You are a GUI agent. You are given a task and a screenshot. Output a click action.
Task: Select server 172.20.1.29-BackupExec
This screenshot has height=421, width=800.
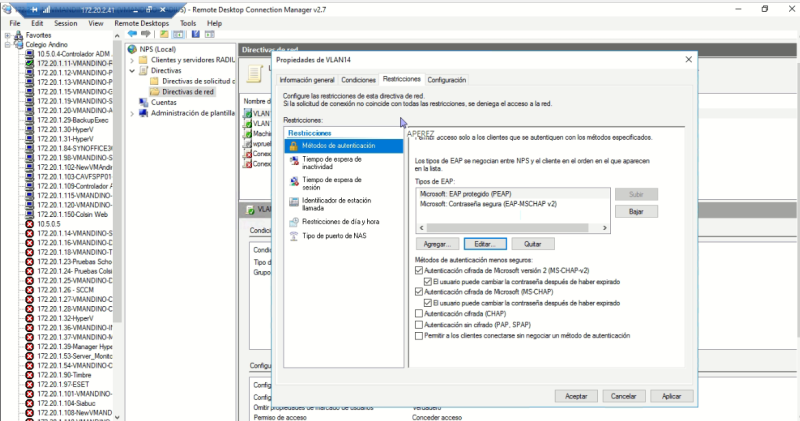pos(72,120)
